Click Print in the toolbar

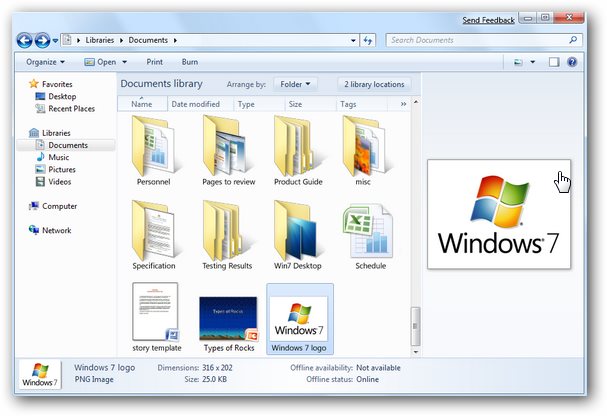point(154,62)
